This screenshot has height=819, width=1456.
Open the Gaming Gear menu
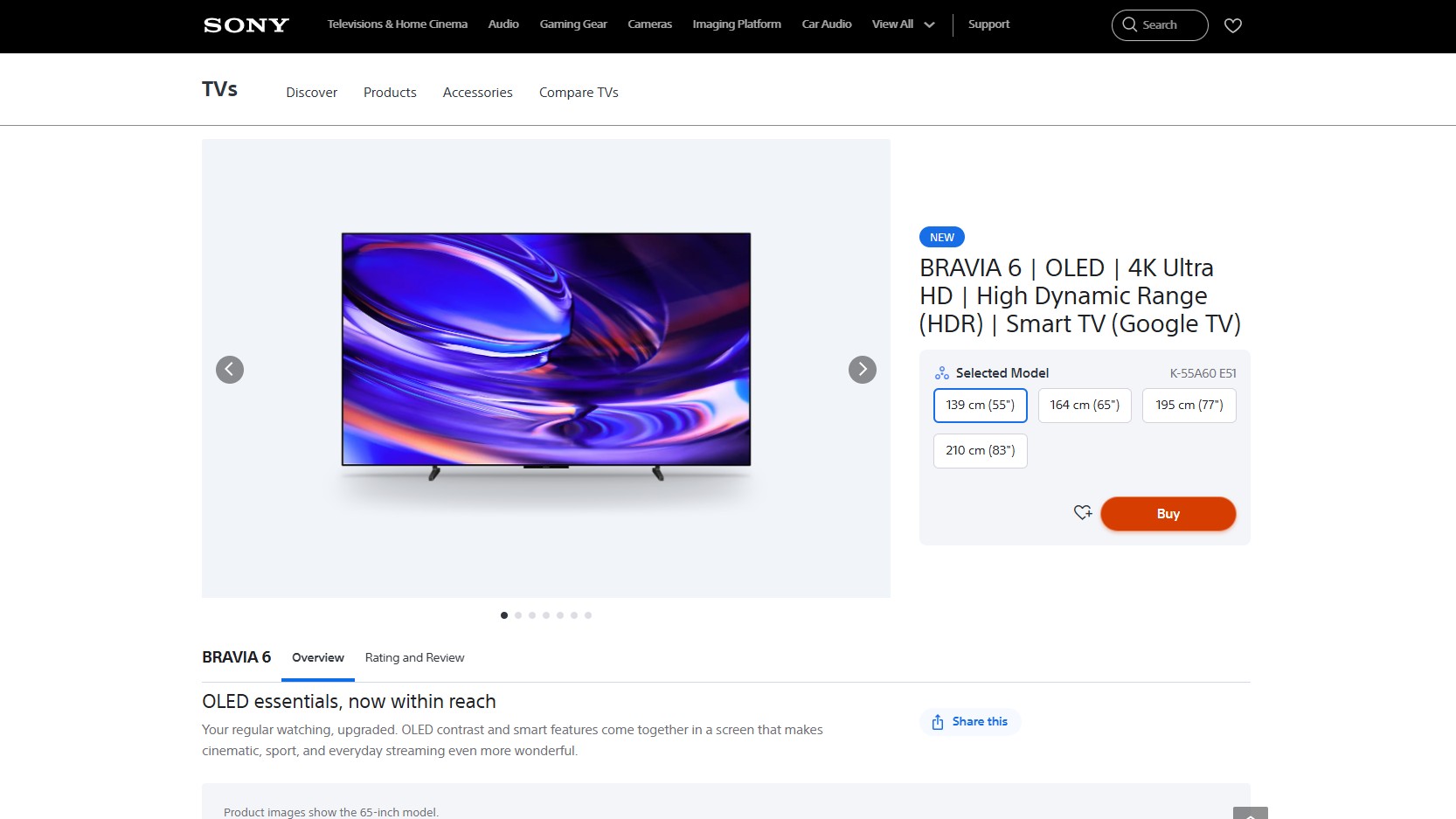pyautogui.click(x=573, y=24)
